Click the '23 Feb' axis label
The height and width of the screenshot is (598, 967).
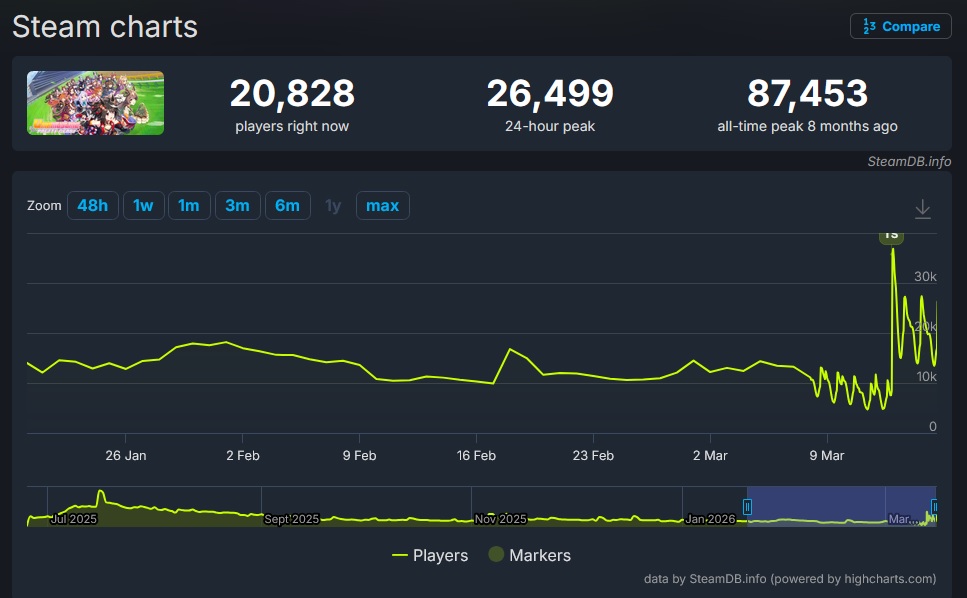tap(593, 456)
